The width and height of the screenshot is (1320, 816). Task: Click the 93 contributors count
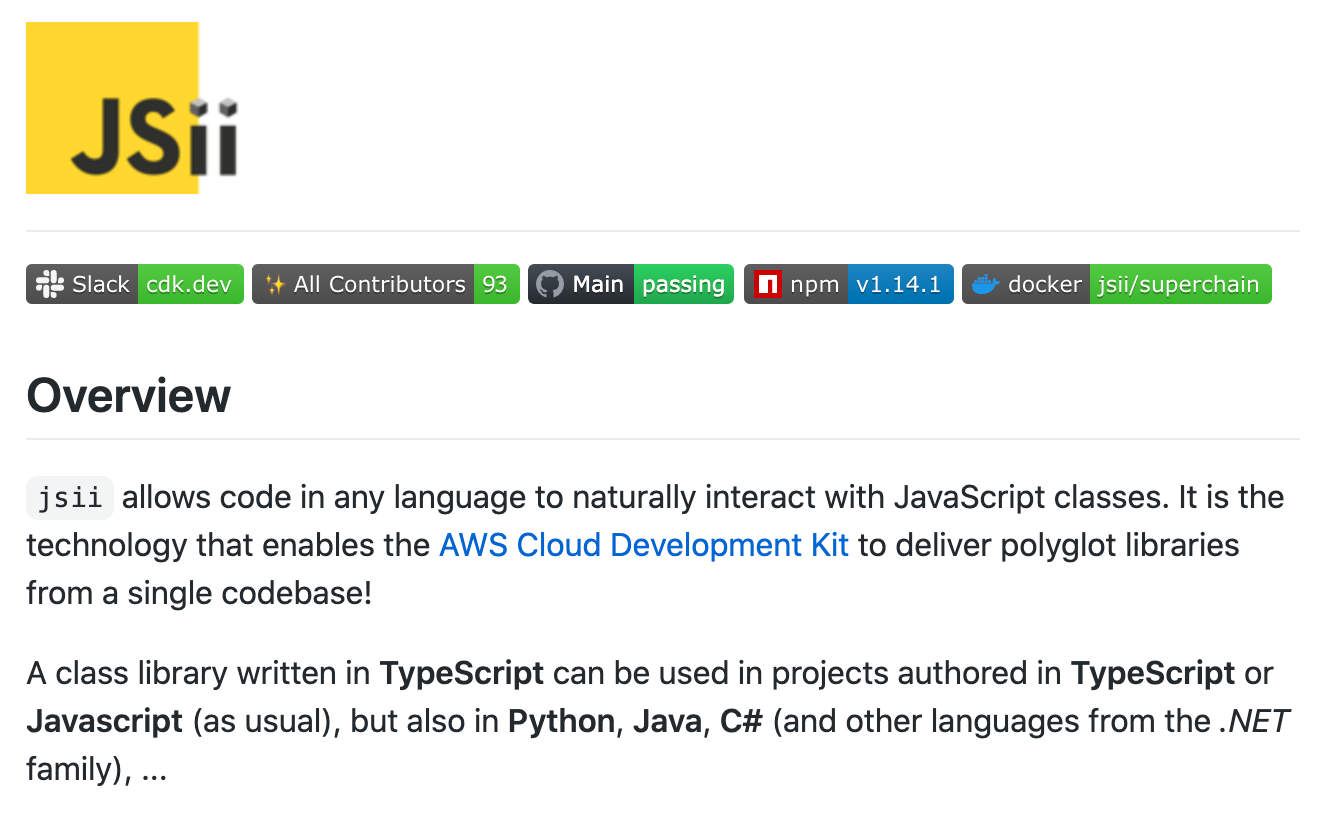(x=496, y=284)
